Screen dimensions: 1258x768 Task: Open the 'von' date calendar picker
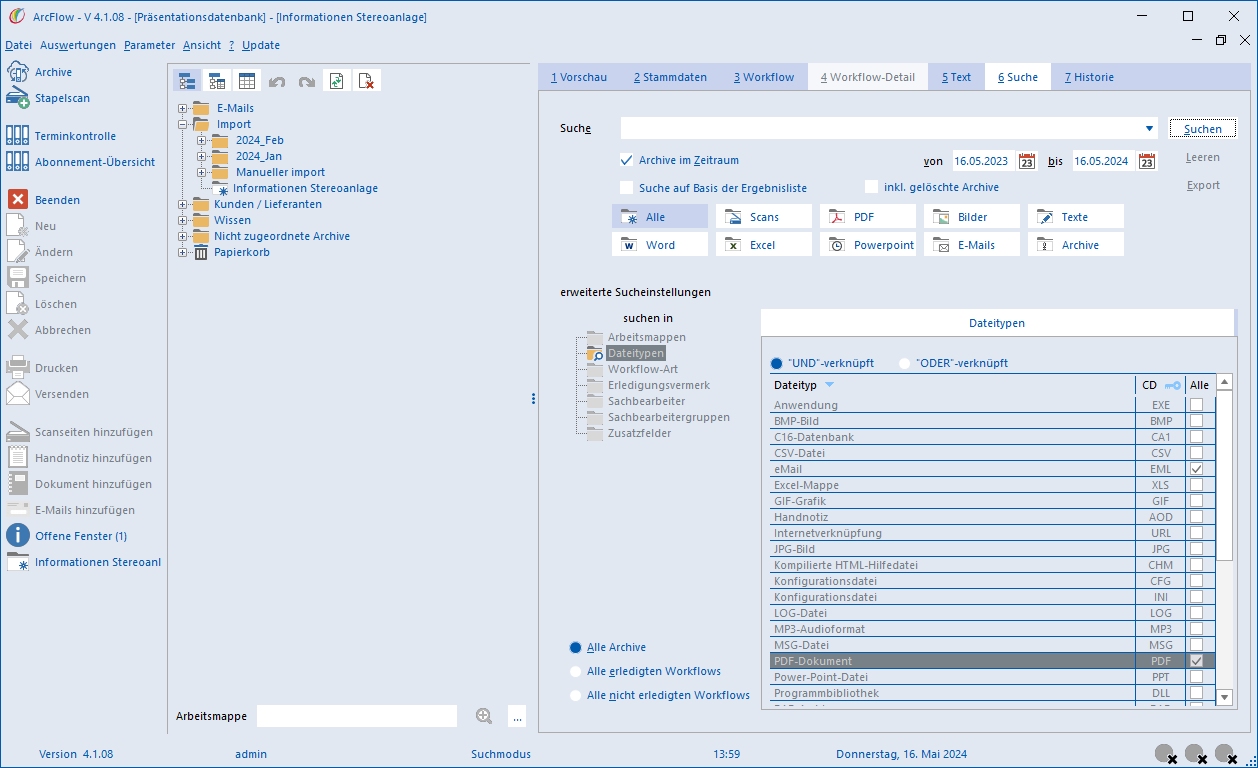coord(1027,161)
